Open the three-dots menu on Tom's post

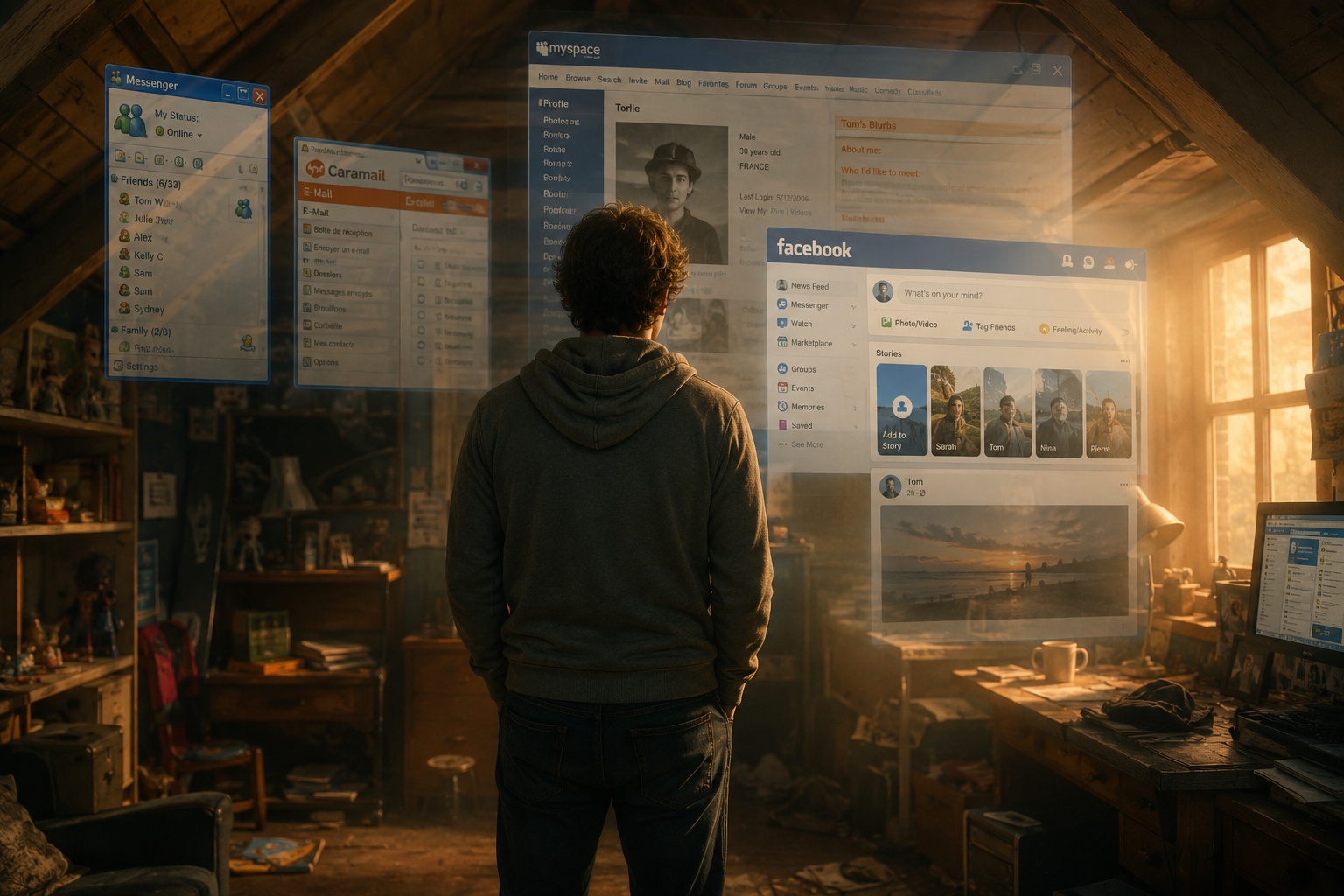[x=1124, y=484]
